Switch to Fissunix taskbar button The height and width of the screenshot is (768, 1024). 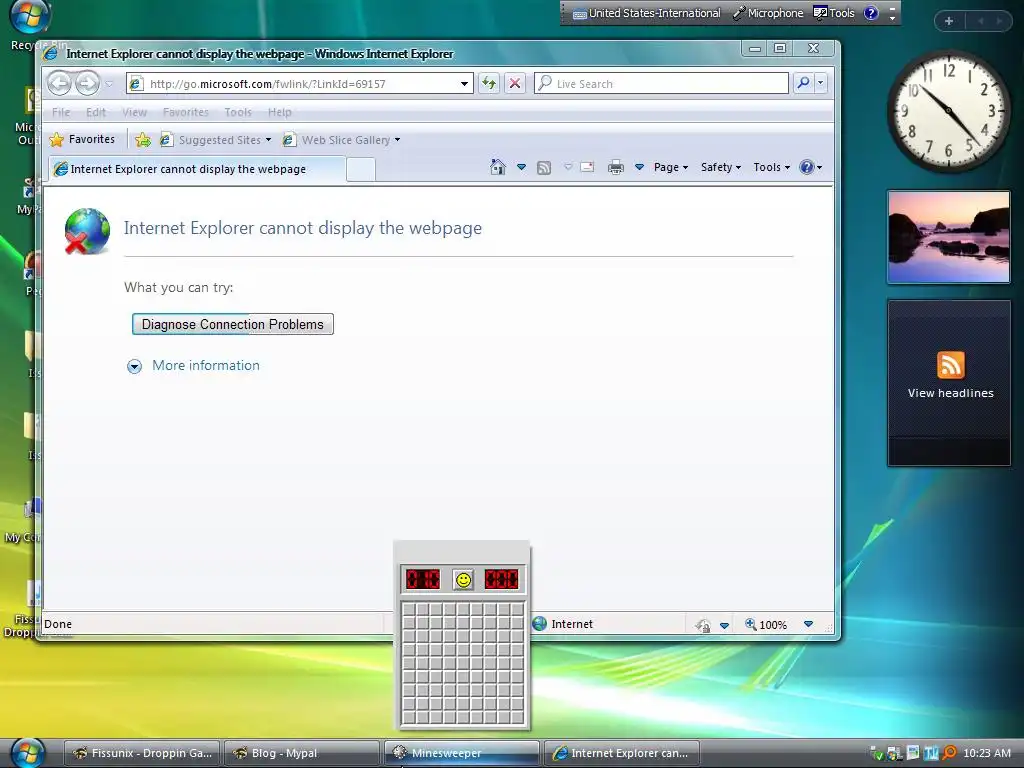142,753
